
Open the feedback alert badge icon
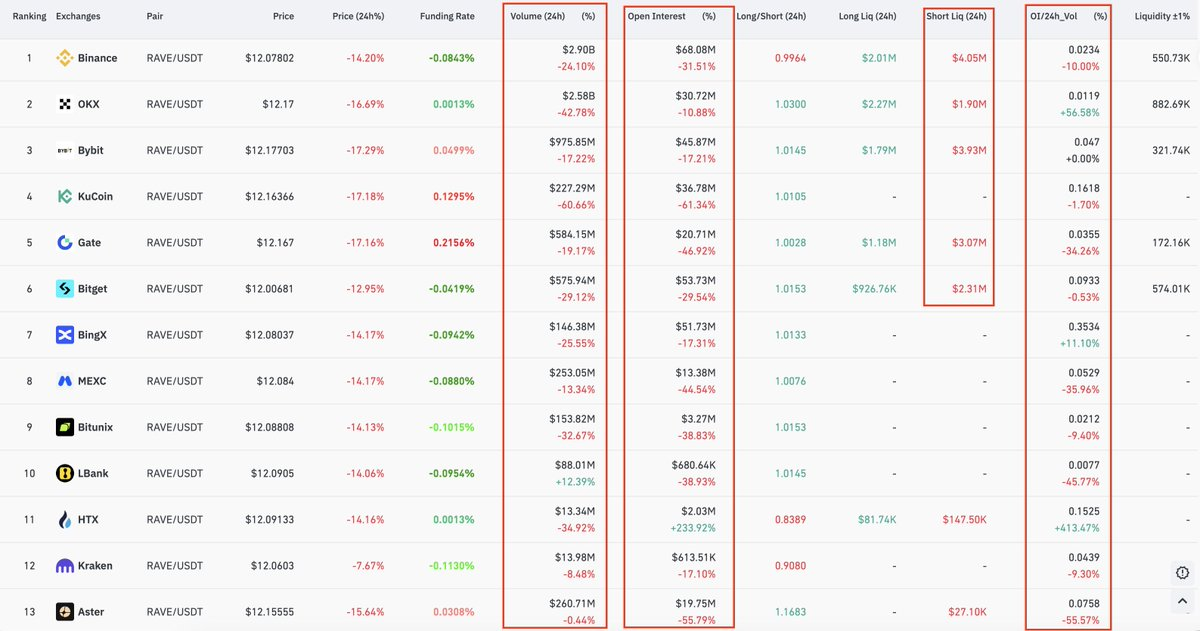click(x=1183, y=573)
